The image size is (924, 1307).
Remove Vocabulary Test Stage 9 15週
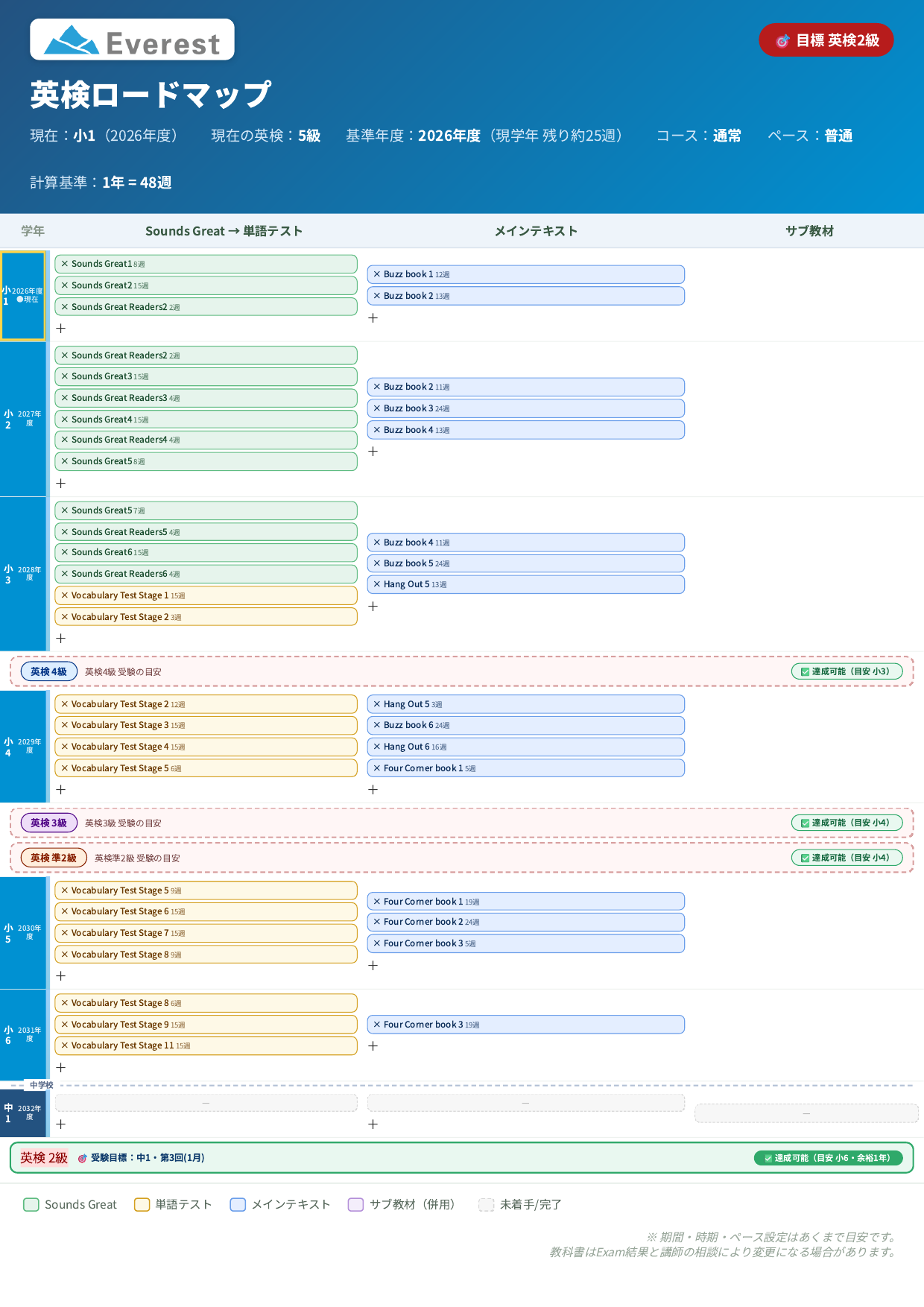point(65,1025)
